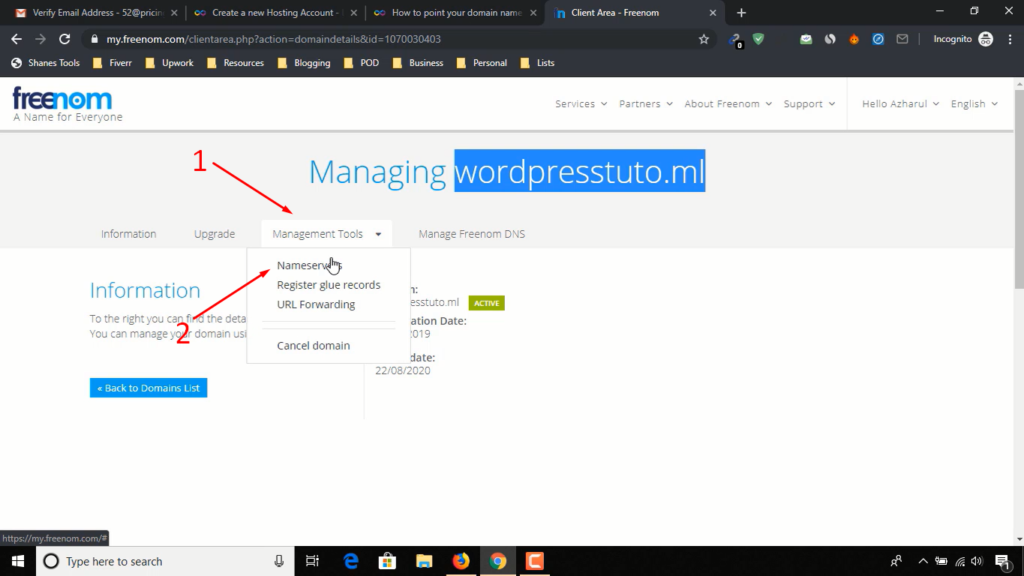Click the Freenom logo

[67, 104]
